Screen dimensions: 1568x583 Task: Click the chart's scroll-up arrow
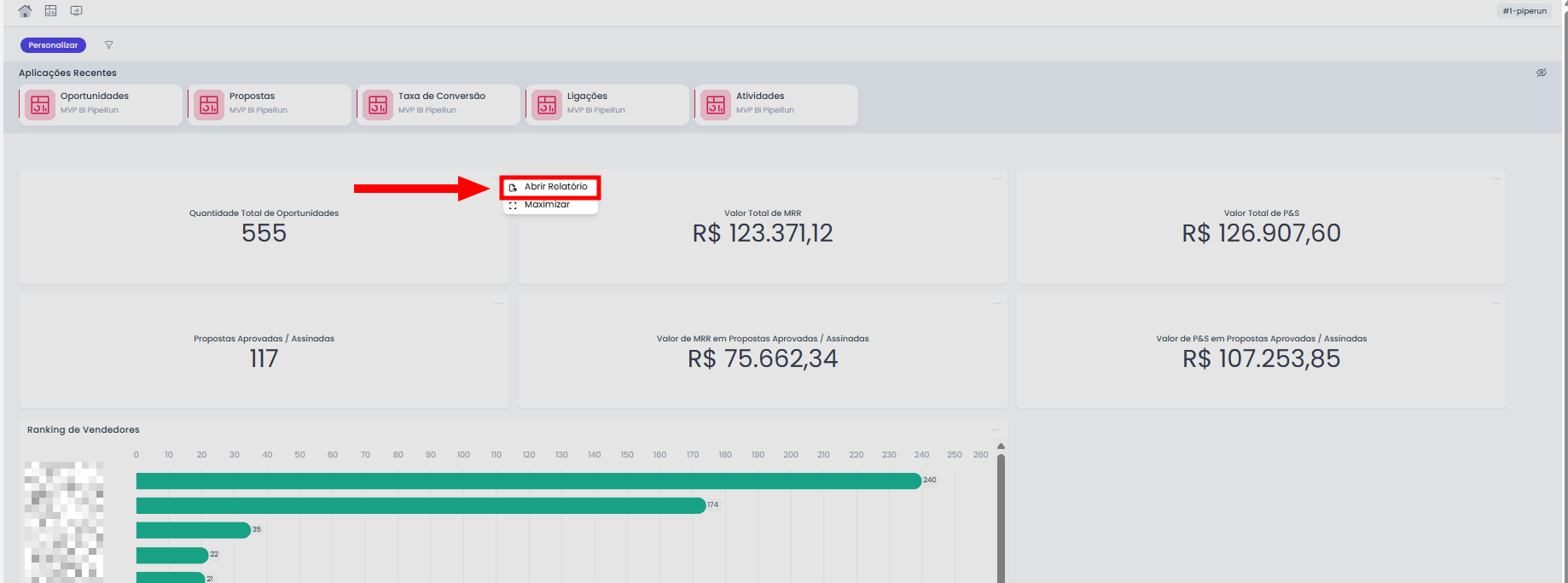tap(1001, 446)
